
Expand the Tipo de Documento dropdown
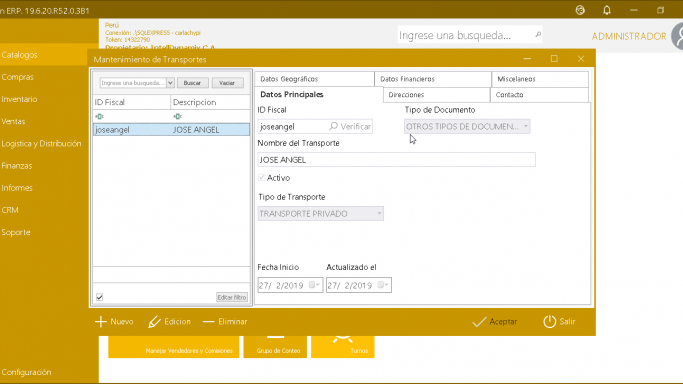coord(526,126)
